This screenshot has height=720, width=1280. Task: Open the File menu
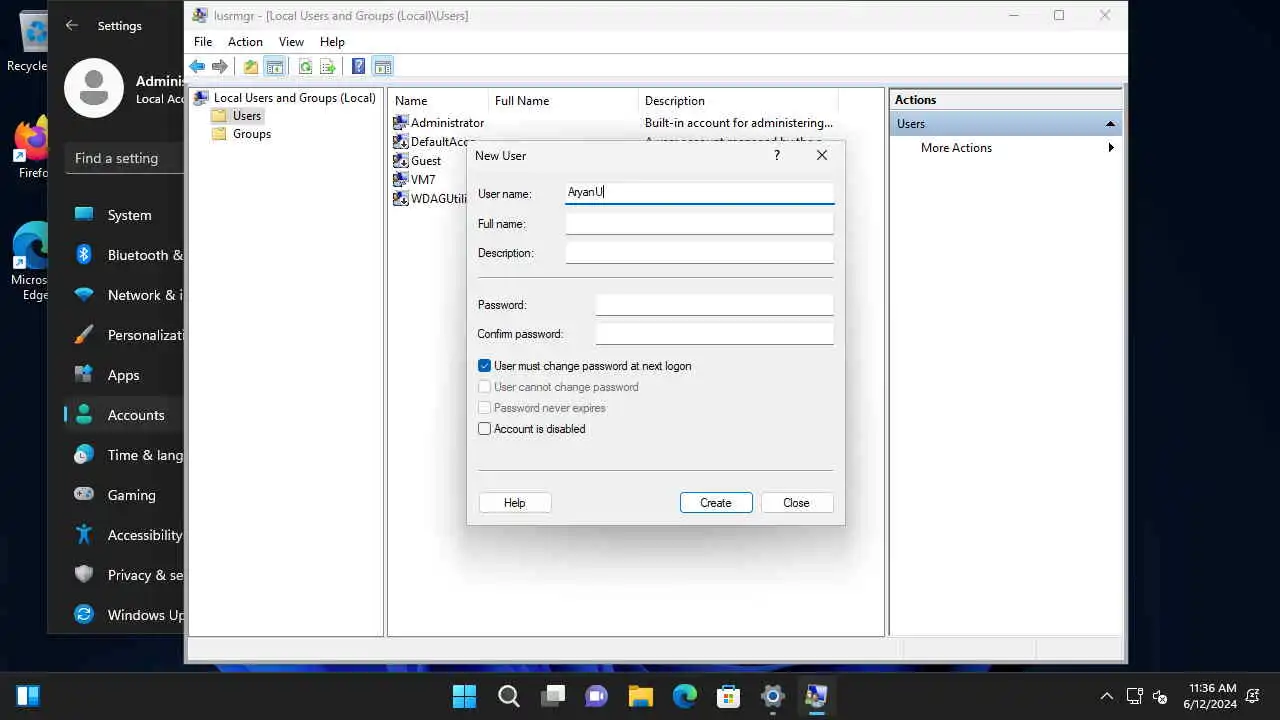(203, 42)
